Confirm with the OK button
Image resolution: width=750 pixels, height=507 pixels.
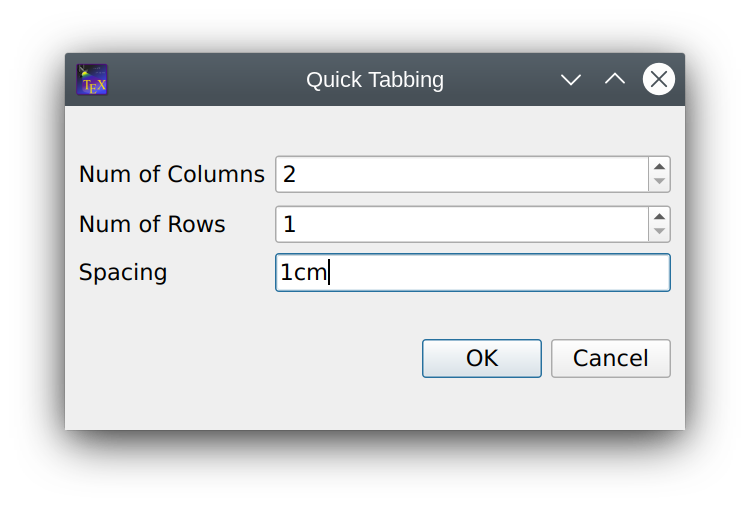coord(481,358)
